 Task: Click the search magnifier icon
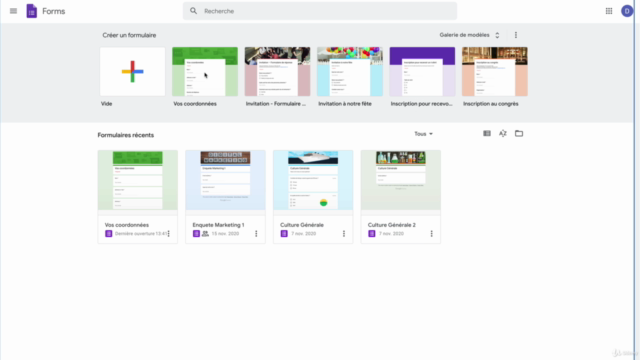(x=193, y=11)
